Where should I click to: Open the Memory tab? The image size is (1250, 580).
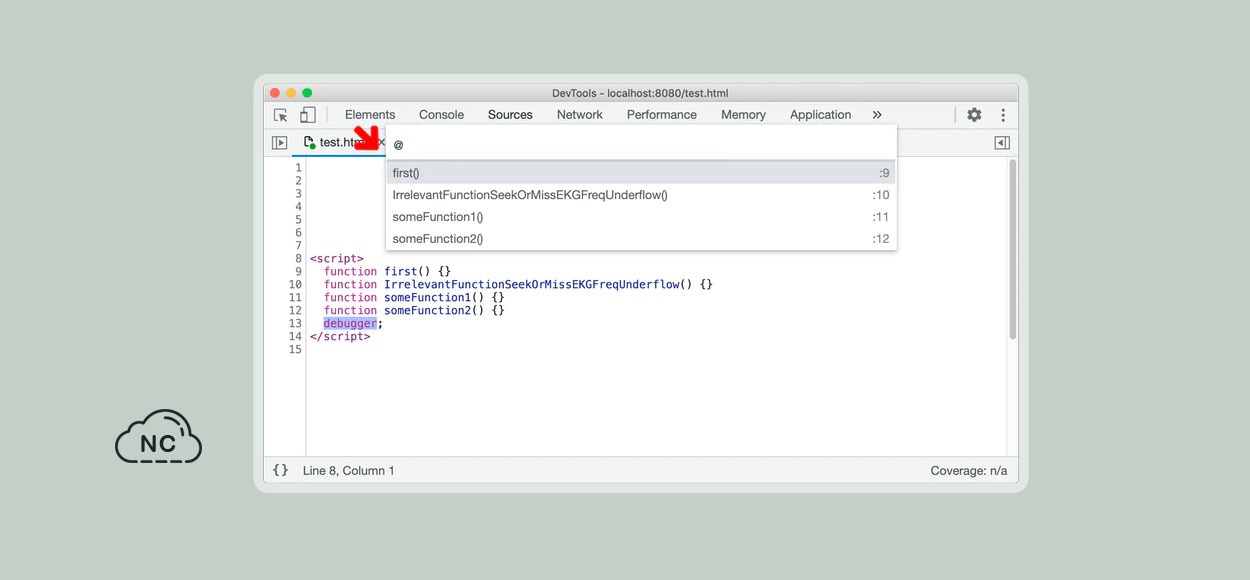coord(743,115)
